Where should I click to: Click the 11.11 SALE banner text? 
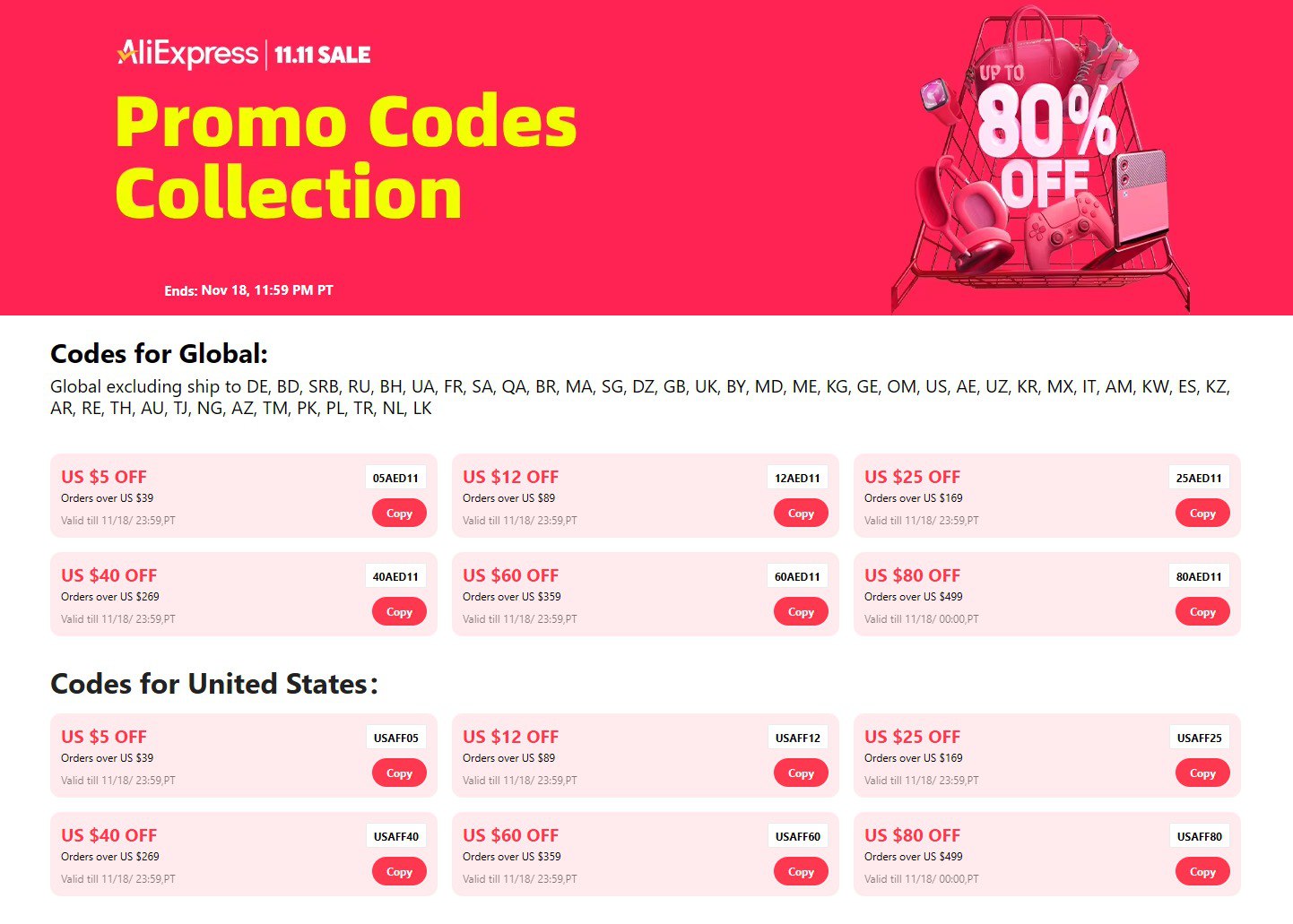322,55
